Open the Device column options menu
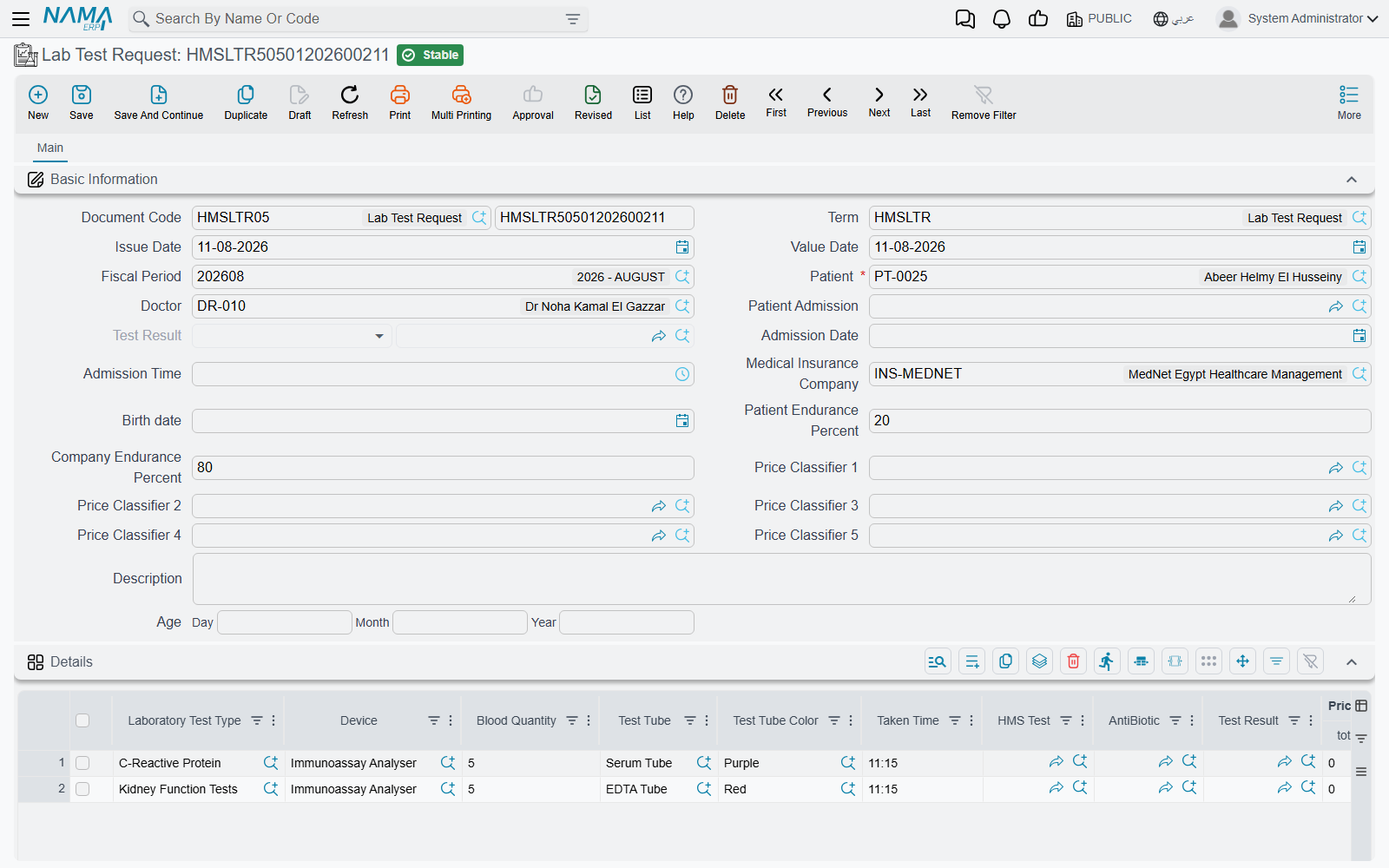 (x=451, y=720)
